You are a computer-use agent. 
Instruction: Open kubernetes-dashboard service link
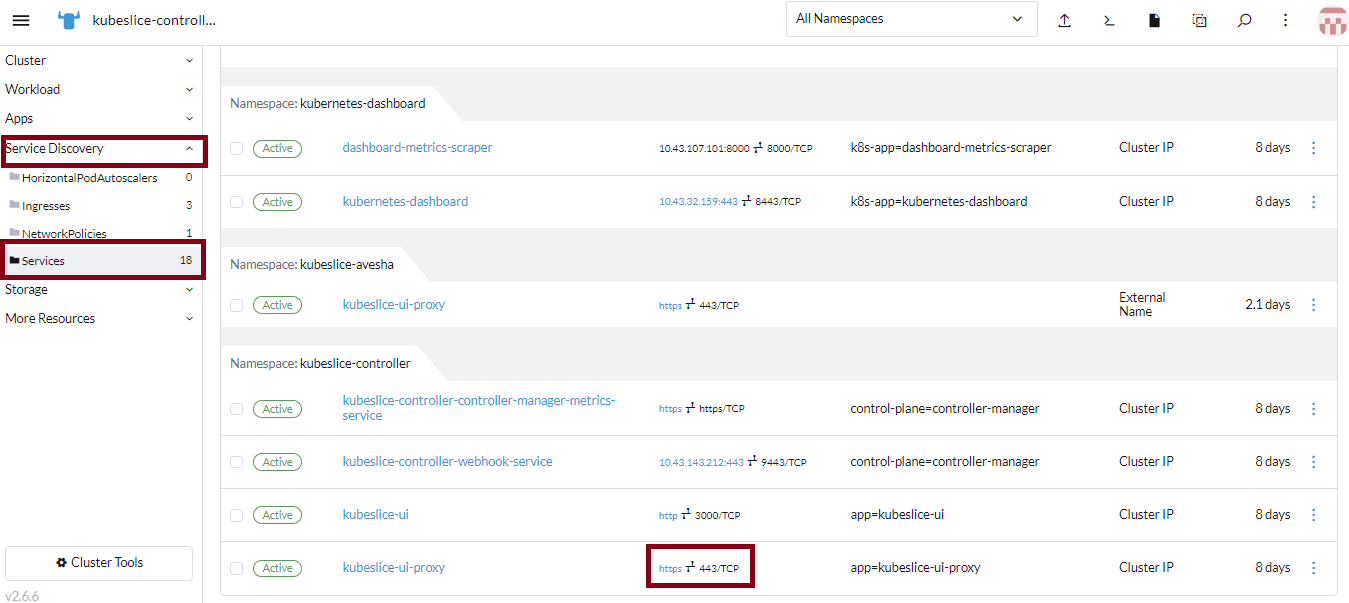[405, 202]
